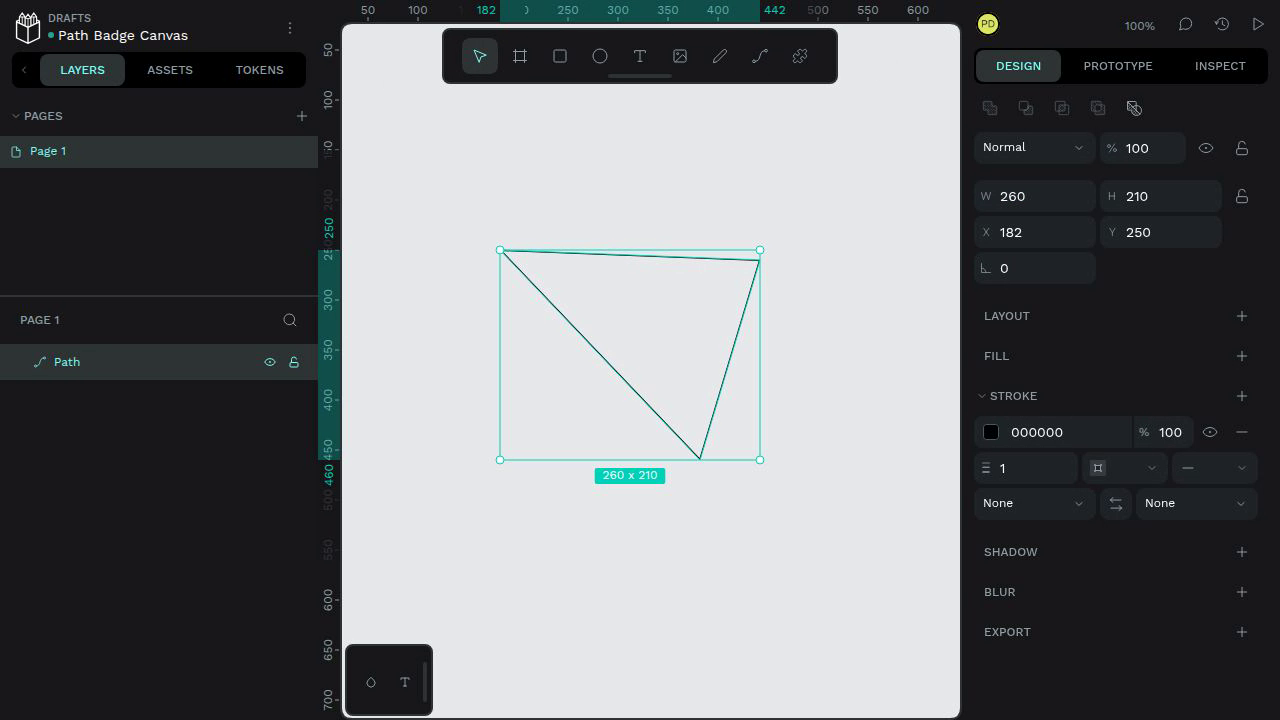Open the Plugins puzzle icon
This screenshot has height=720, width=1280.
[800, 56]
